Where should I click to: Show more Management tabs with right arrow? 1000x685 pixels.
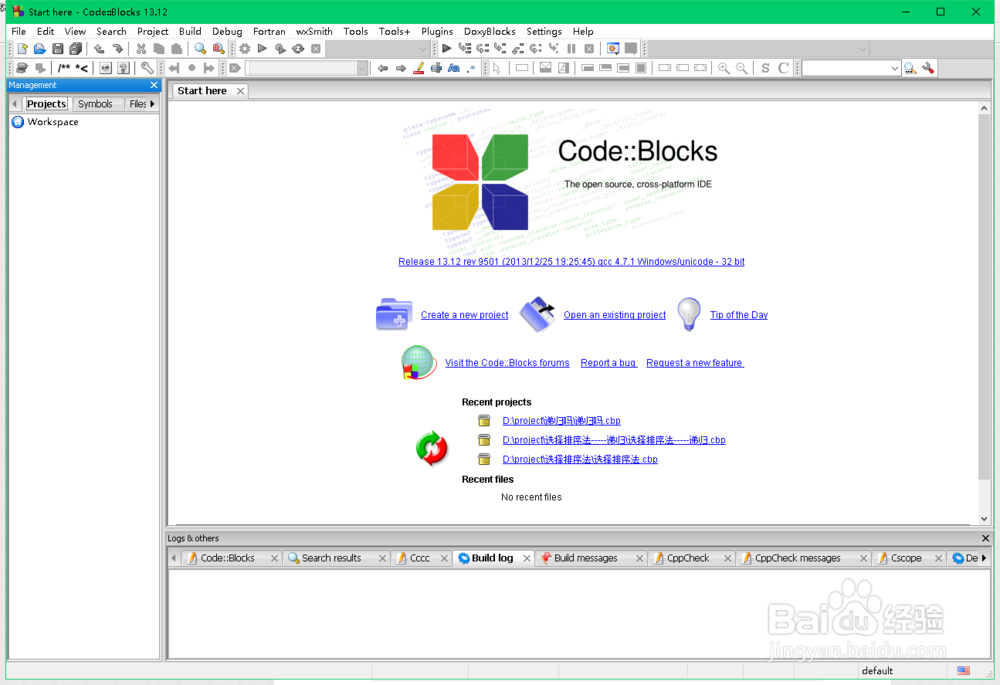[152, 103]
